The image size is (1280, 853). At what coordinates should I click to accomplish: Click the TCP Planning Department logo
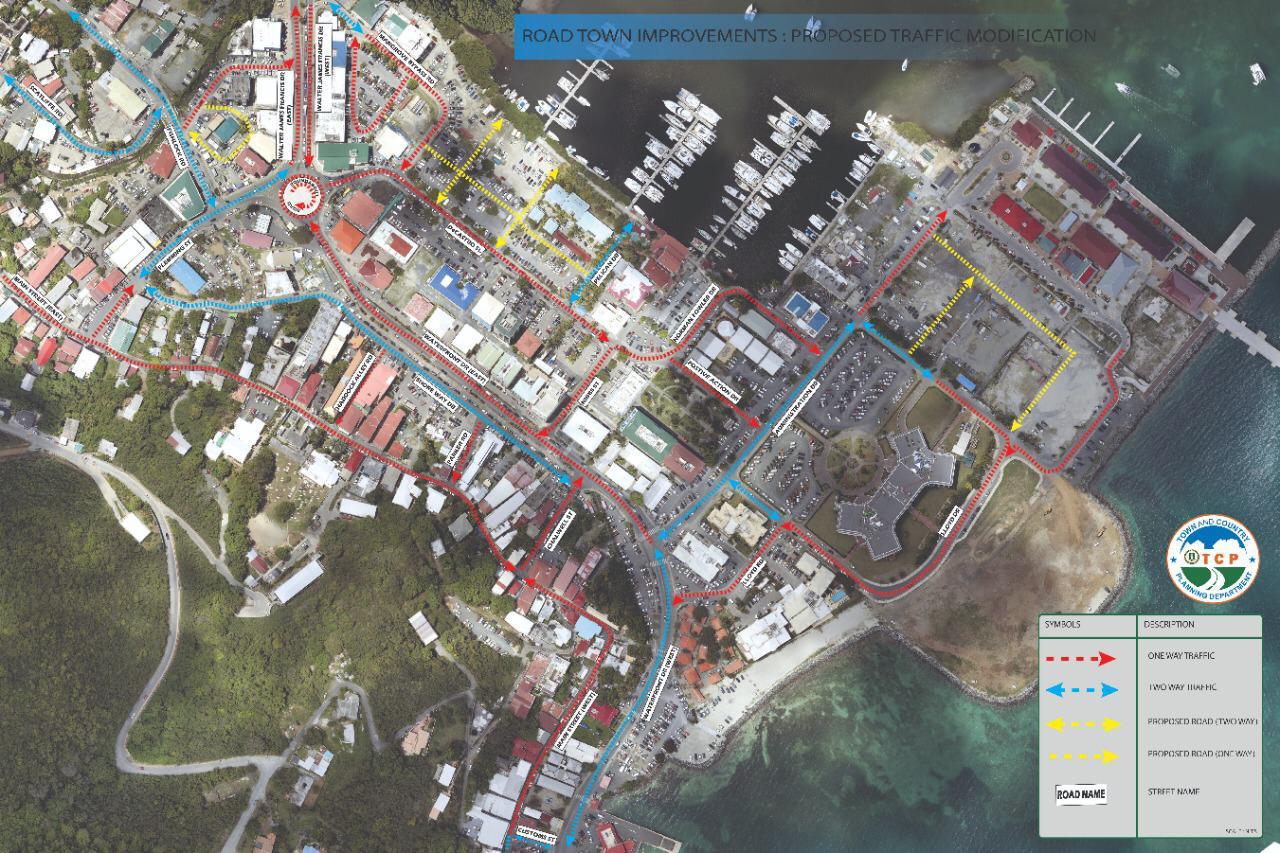pos(1211,558)
